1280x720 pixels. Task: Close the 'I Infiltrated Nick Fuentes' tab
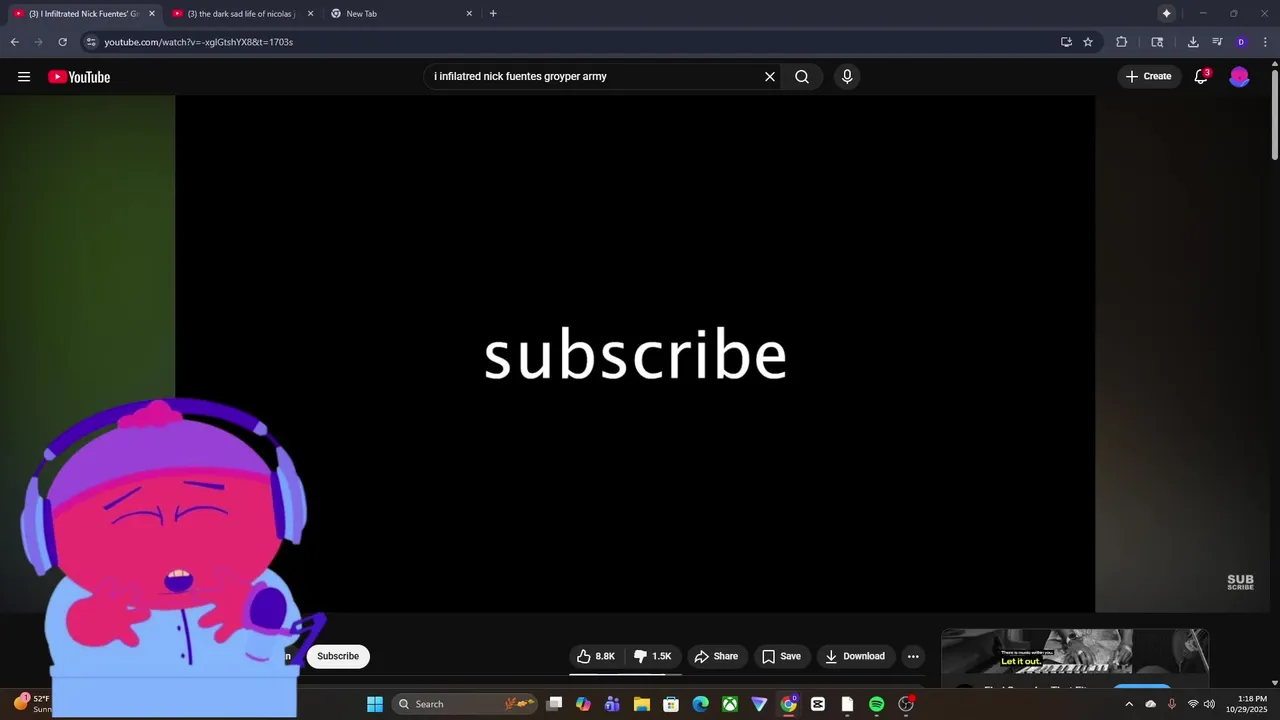pos(152,14)
